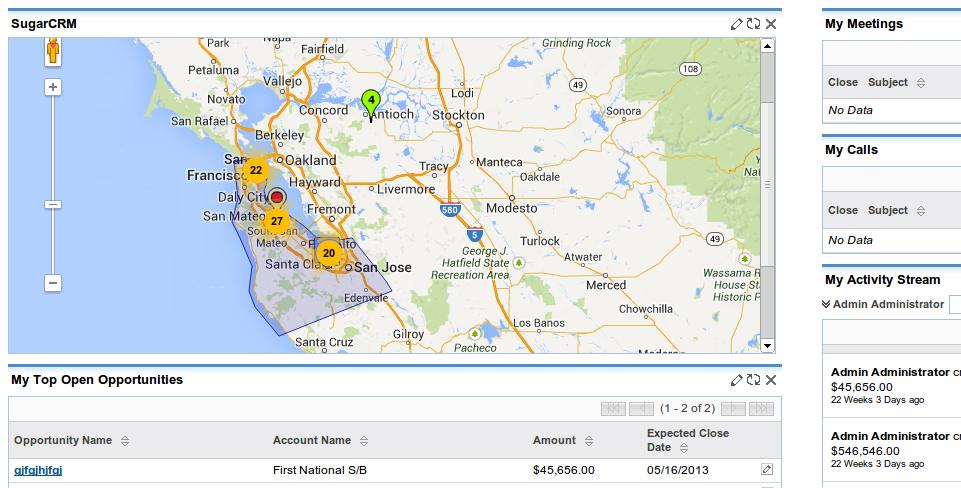This screenshot has width=961, height=488.
Task: Click the No Data text in My Meetings
Action: (850, 110)
